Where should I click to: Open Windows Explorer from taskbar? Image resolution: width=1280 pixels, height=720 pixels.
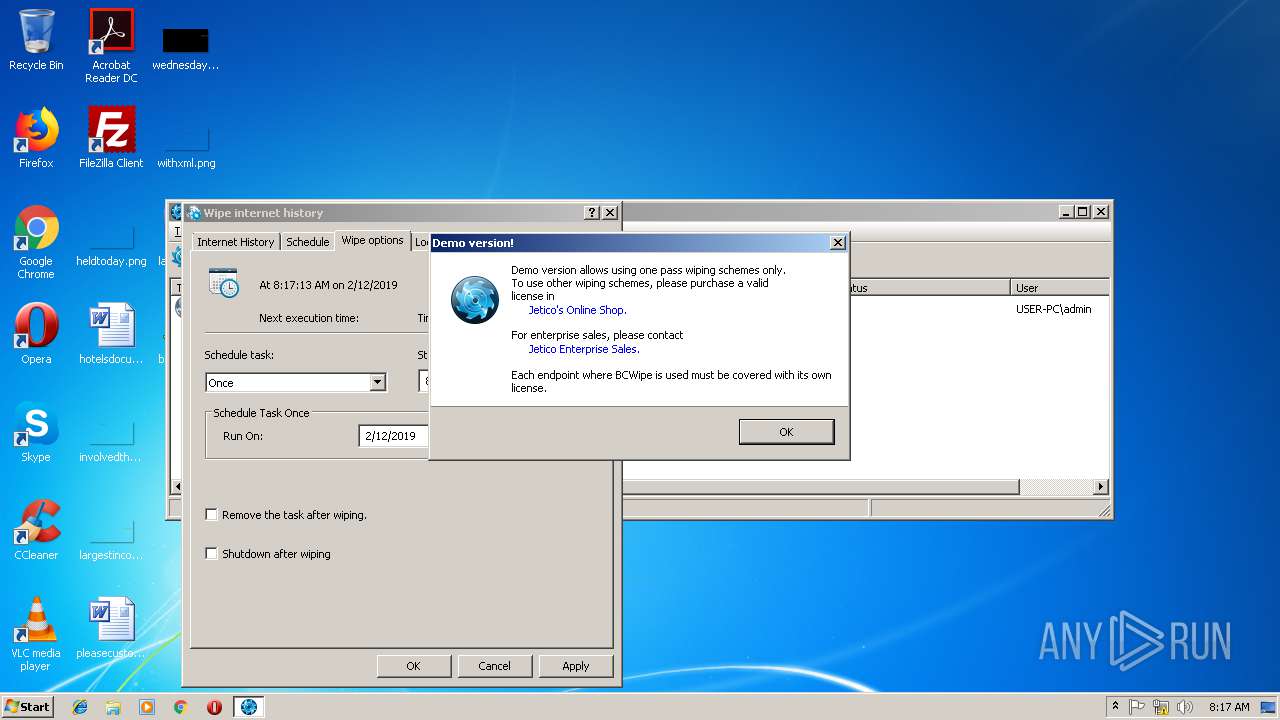click(x=113, y=707)
